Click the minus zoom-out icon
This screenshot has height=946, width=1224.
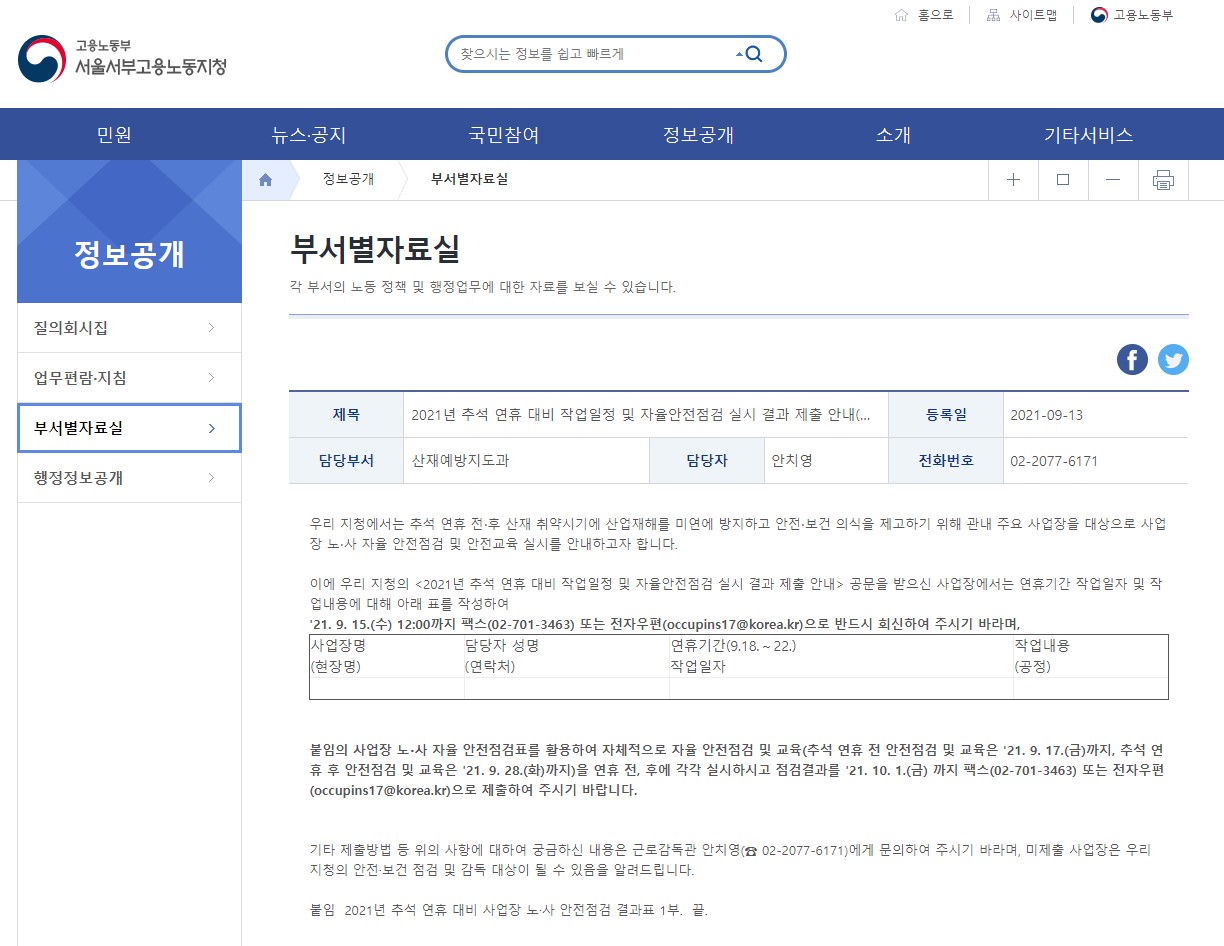click(1113, 180)
